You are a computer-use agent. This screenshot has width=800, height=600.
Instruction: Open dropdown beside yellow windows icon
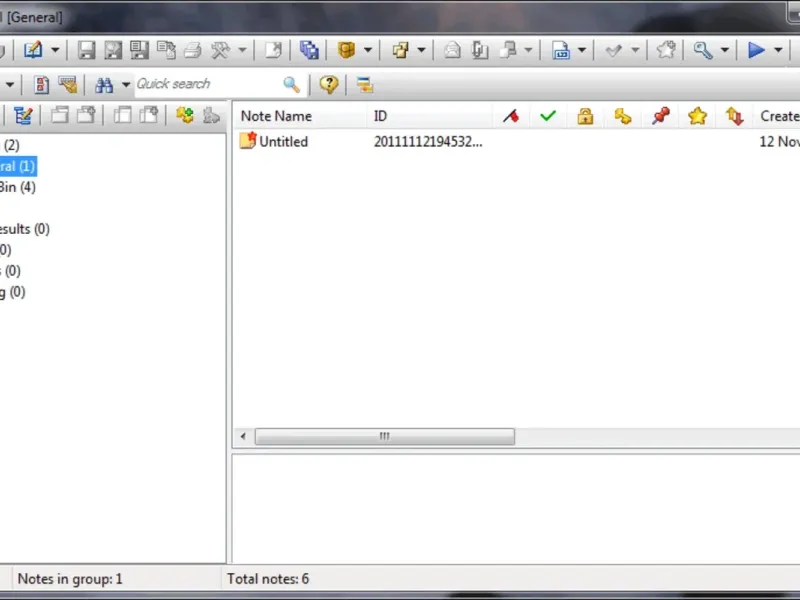coord(421,50)
